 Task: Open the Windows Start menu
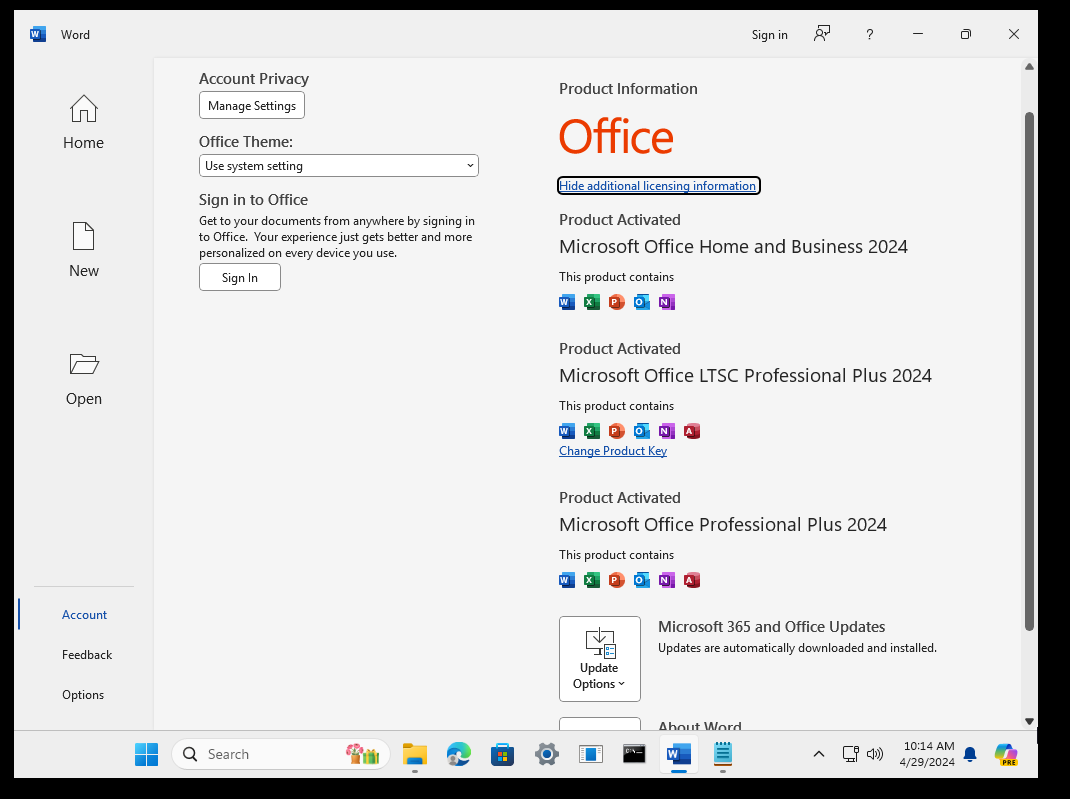click(x=146, y=754)
